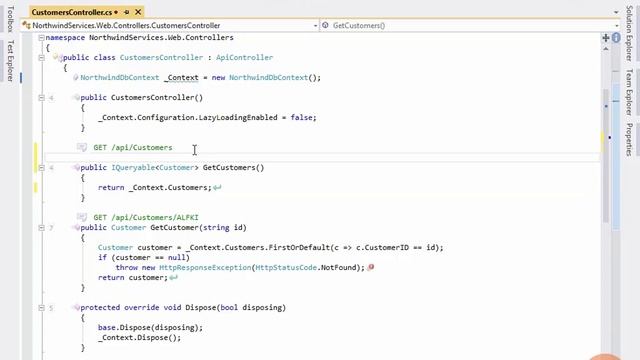Viewport: 640px width, 360px height.
Task: Click the comment icon beside GET /api/Customers/ALFKI
Action: [82, 217]
